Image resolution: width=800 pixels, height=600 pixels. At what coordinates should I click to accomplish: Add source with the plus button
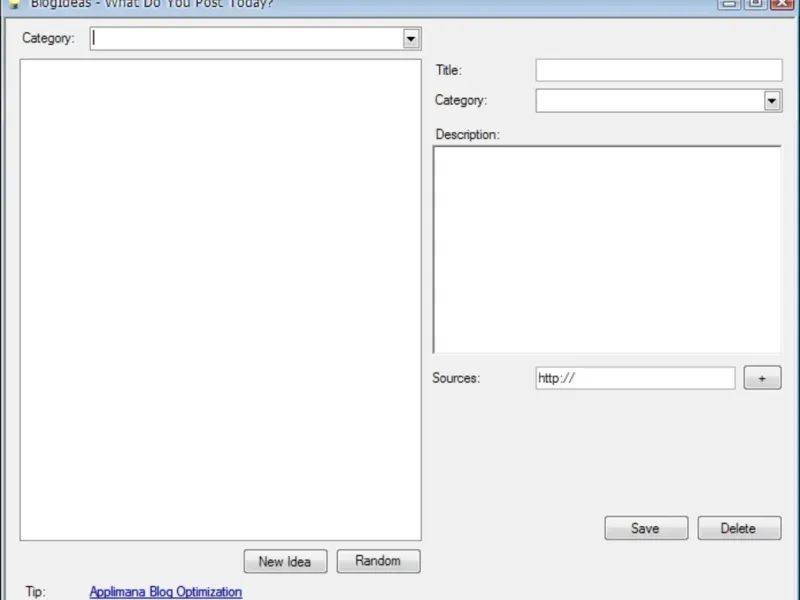[762, 378]
